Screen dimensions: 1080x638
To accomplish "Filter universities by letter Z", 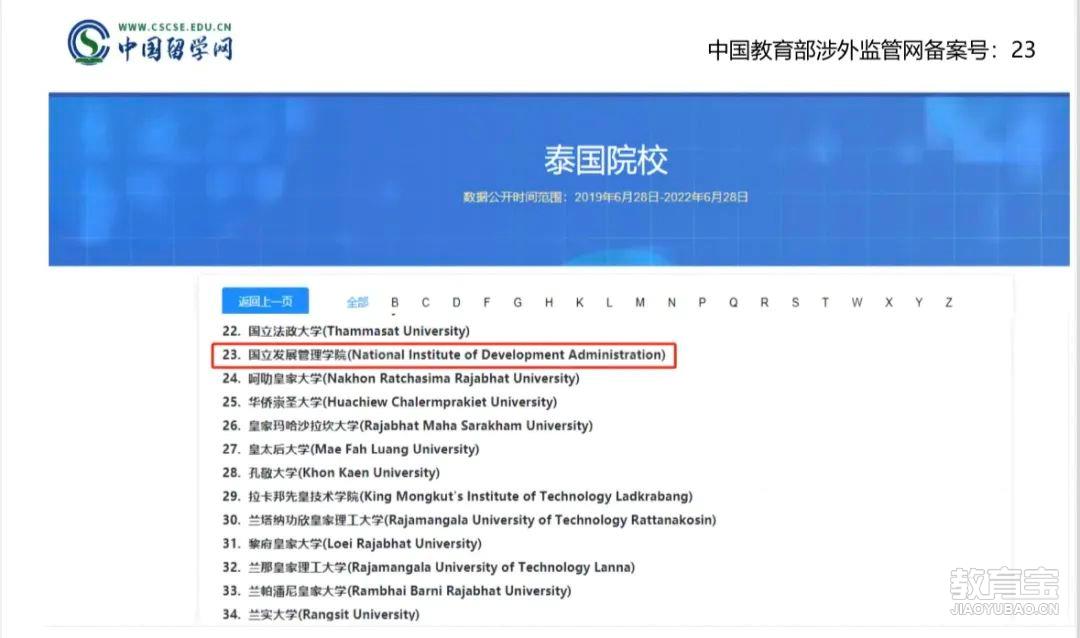I will coord(948,302).
